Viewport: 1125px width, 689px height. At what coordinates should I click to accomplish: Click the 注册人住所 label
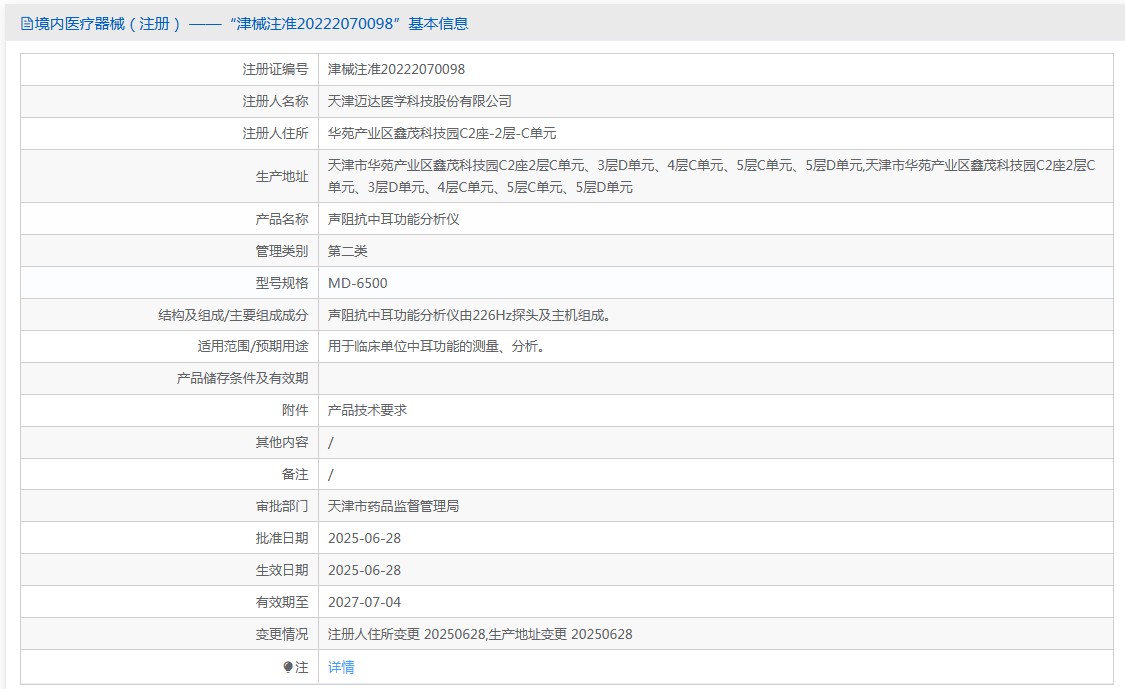[x=276, y=133]
